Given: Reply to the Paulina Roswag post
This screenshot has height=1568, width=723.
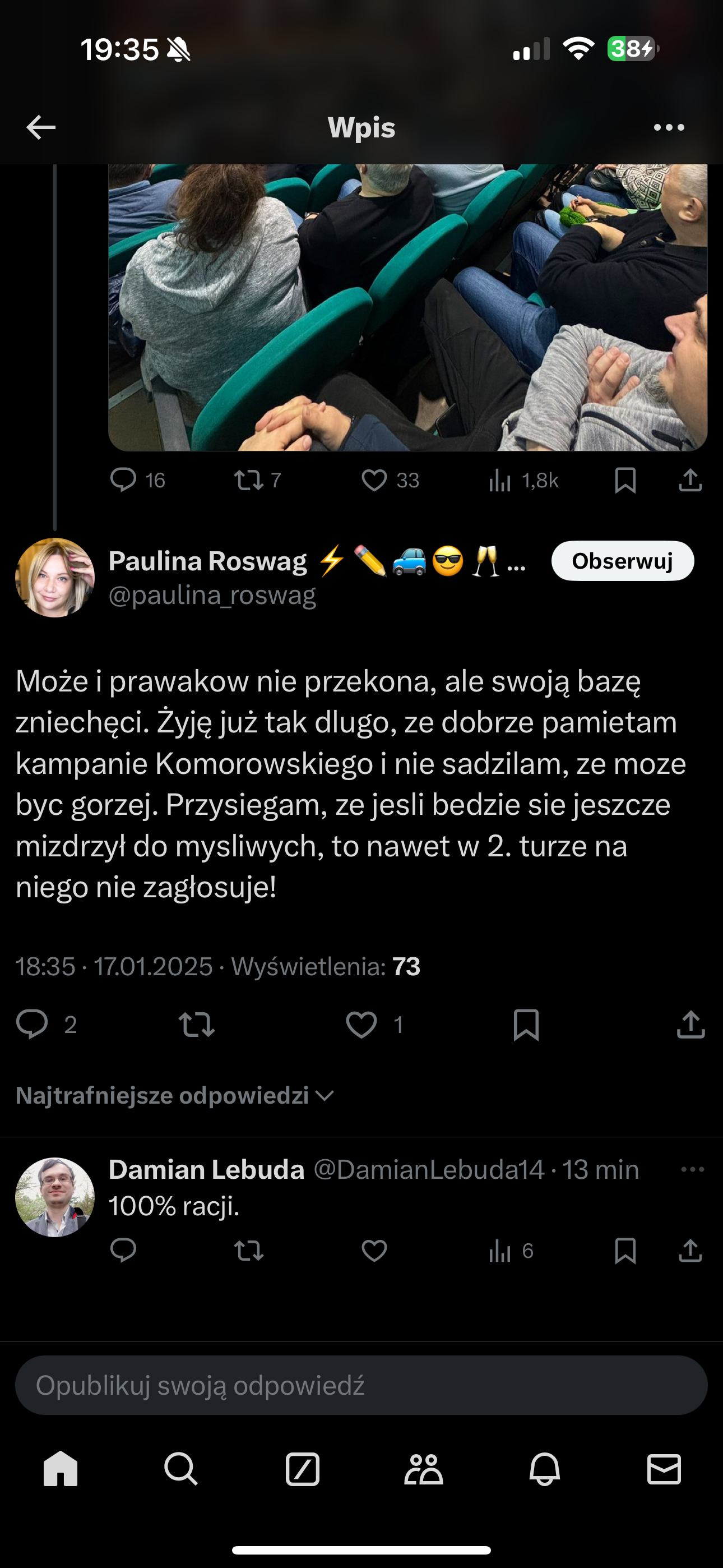Looking at the screenshot, I should click(31, 1025).
